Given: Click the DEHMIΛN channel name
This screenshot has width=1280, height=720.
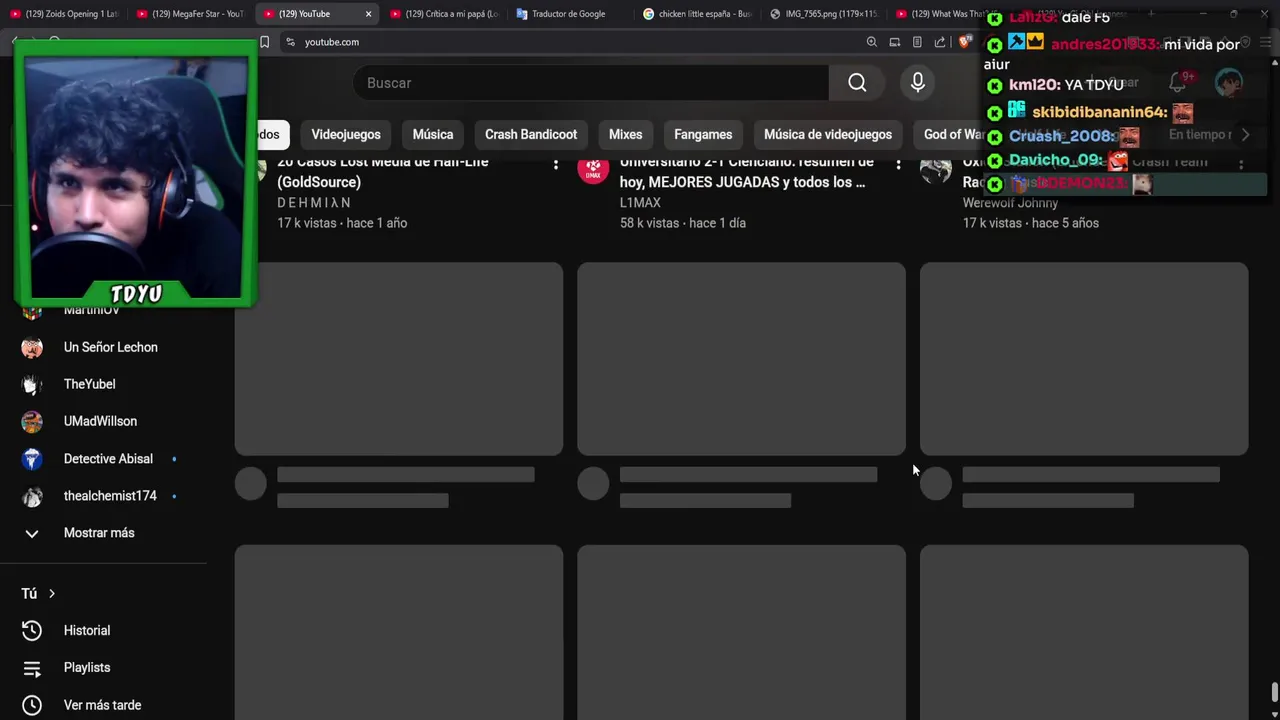Looking at the screenshot, I should coord(314,203).
